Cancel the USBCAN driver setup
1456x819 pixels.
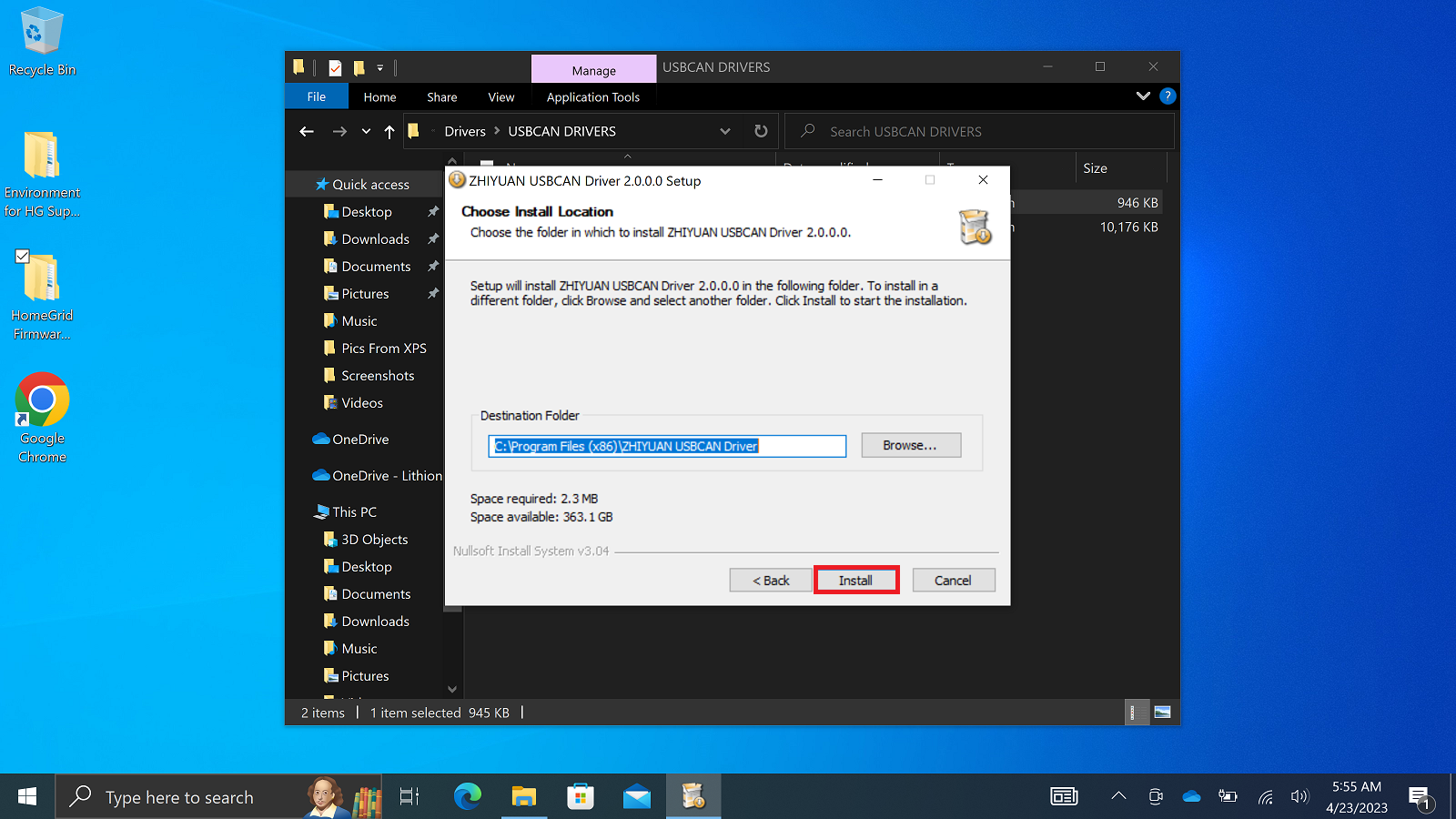tap(953, 581)
